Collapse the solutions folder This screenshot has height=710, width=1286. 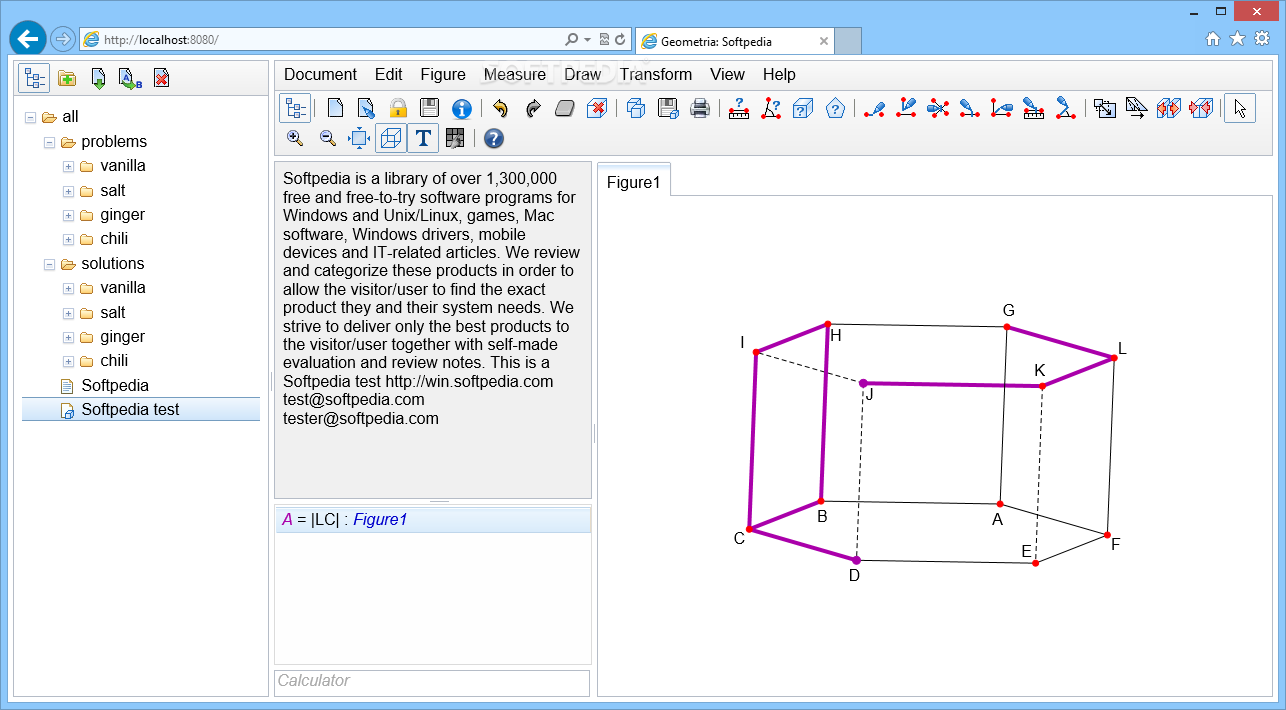(49, 264)
